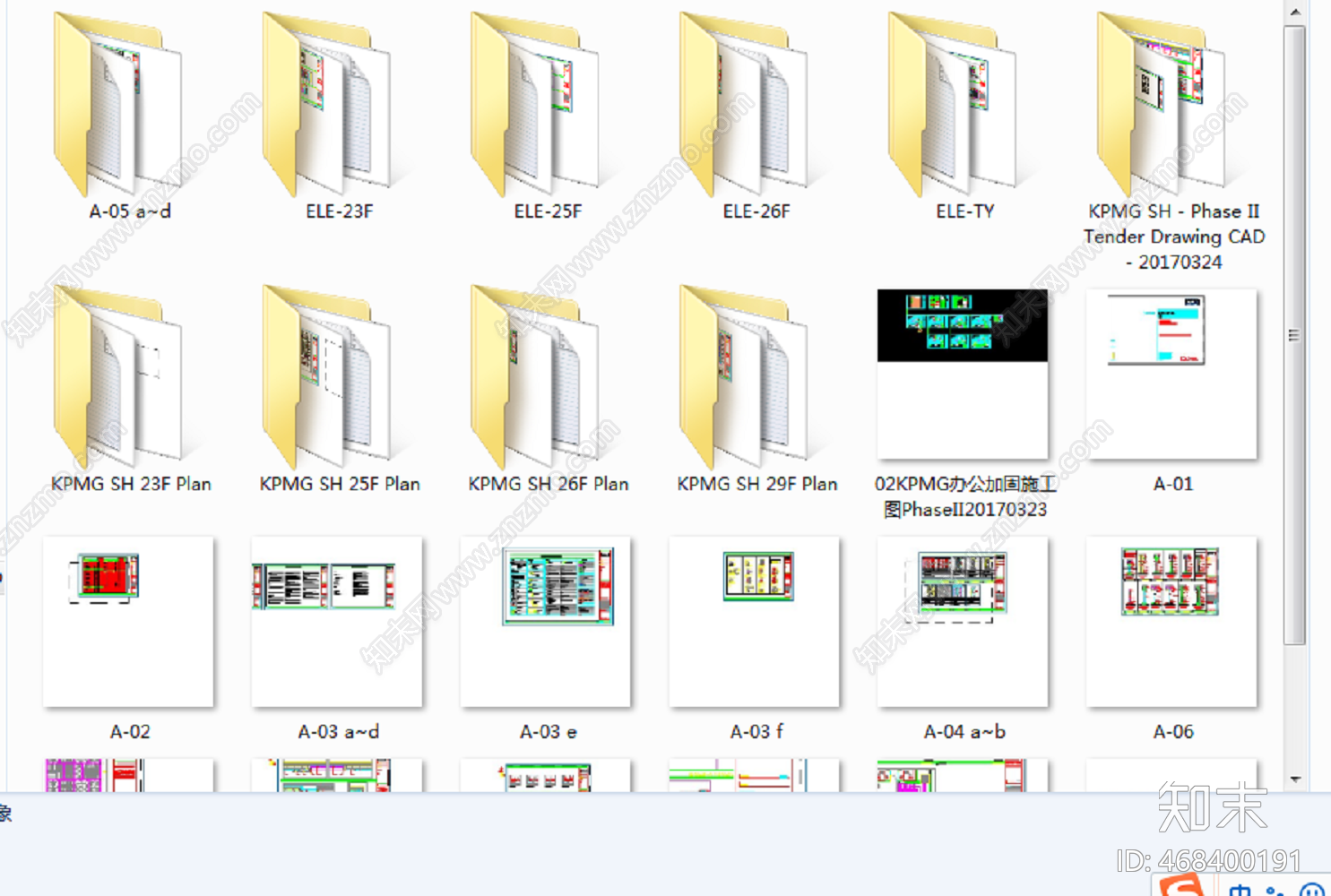Select the A-02 drawing thumbnail

128,622
